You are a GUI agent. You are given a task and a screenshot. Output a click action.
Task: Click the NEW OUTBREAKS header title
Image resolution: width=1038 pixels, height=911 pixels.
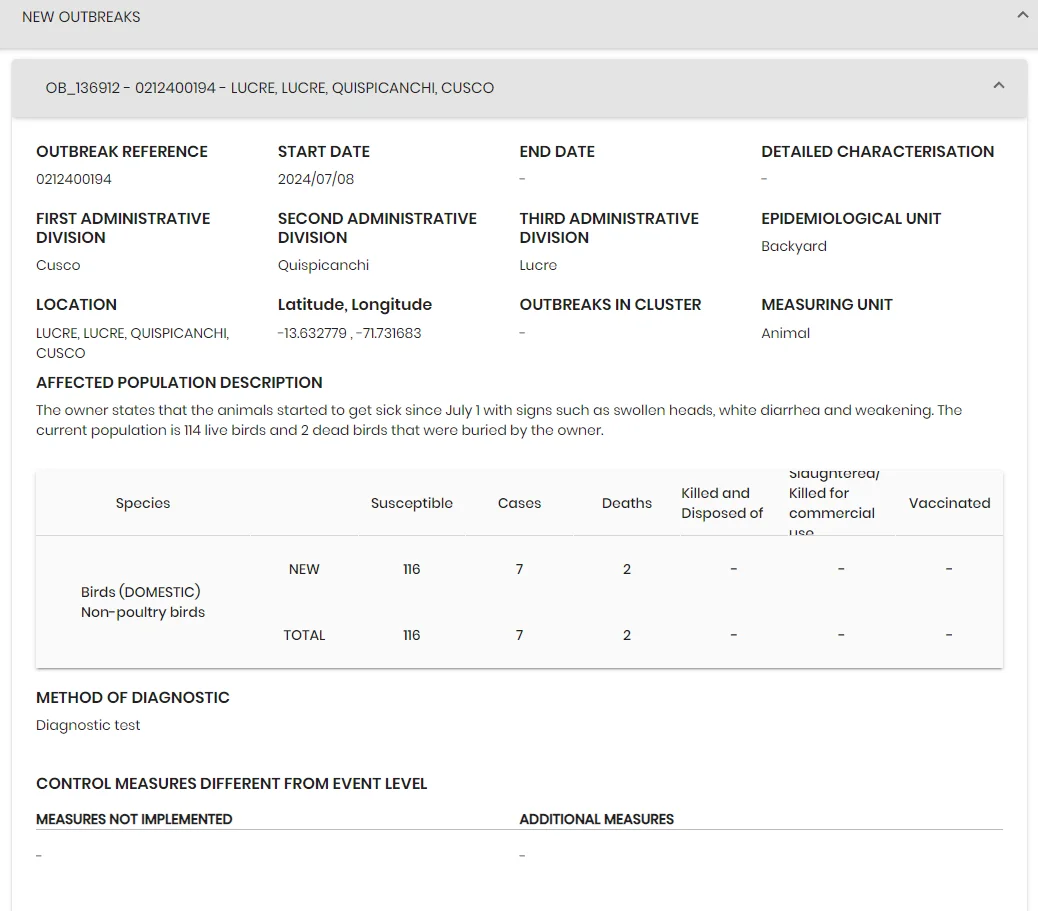click(x=81, y=17)
